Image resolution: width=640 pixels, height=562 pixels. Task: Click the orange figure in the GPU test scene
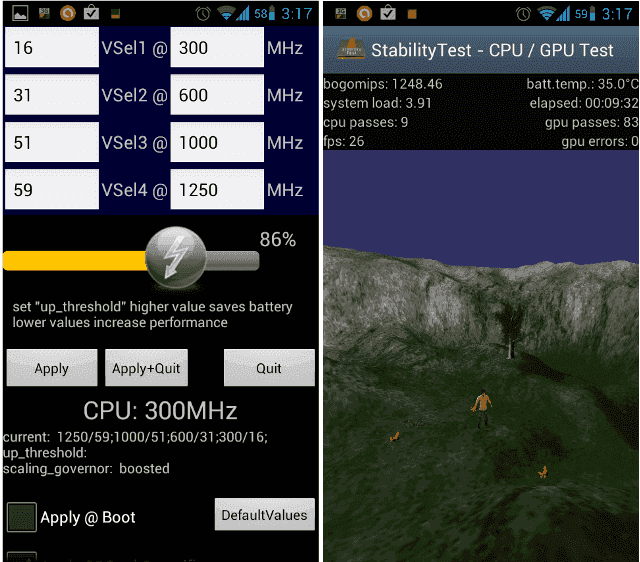click(x=482, y=408)
